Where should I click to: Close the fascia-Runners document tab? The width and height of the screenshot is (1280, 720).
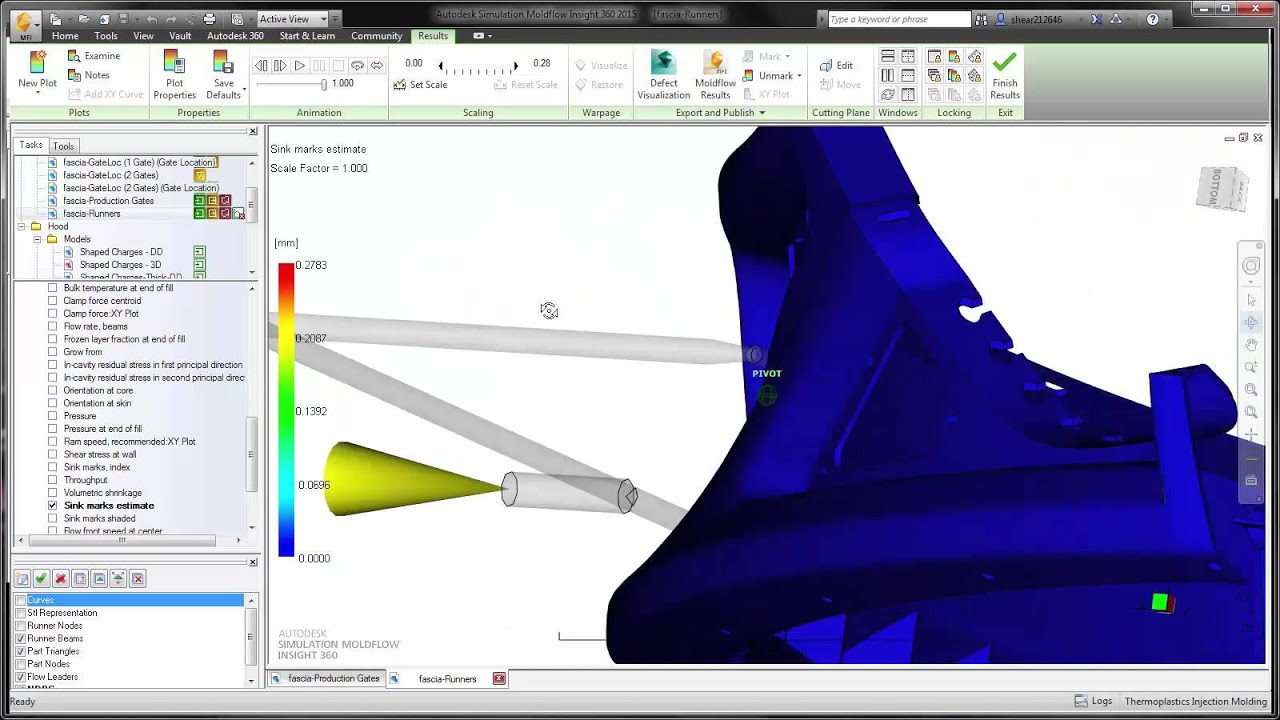tap(499, 679)
